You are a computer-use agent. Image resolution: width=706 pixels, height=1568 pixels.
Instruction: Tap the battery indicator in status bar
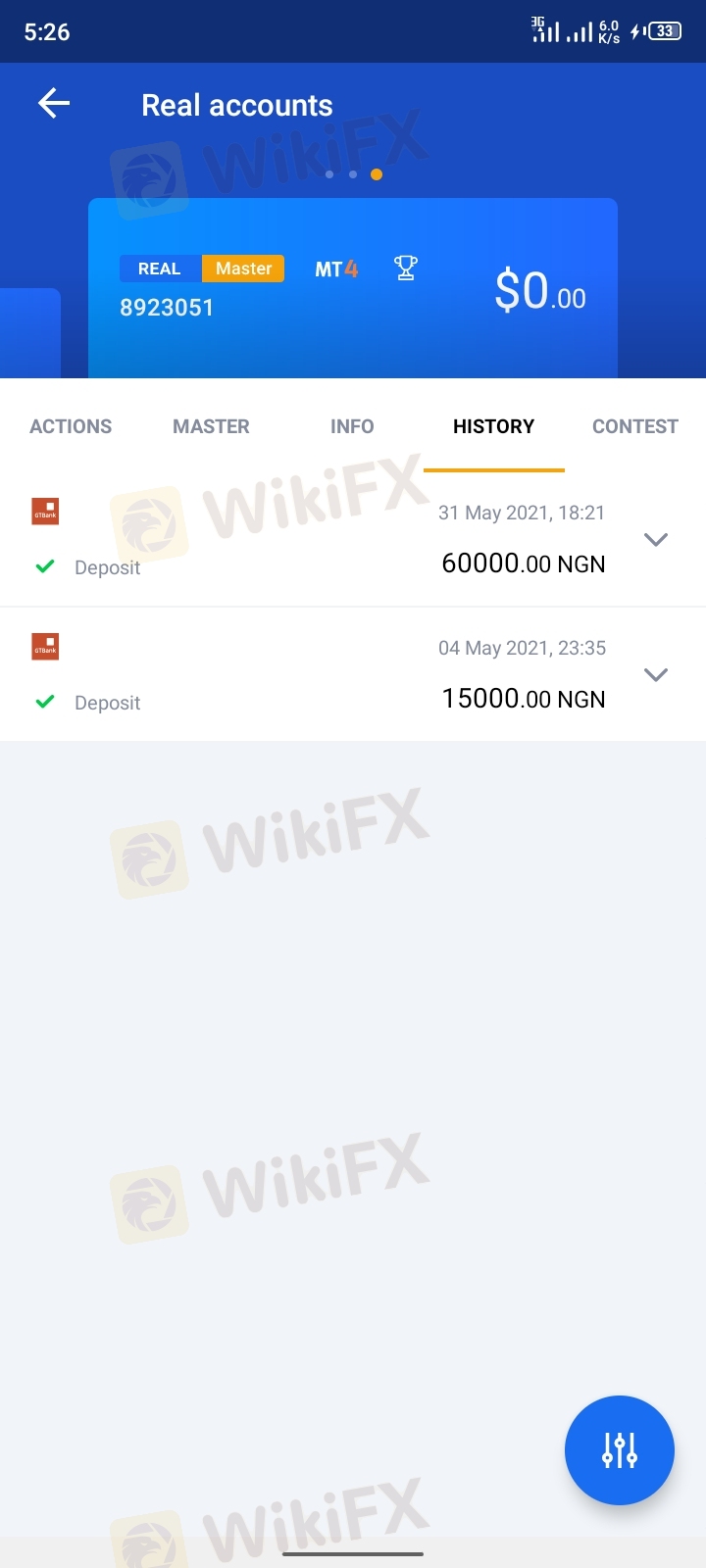(665, 31)
